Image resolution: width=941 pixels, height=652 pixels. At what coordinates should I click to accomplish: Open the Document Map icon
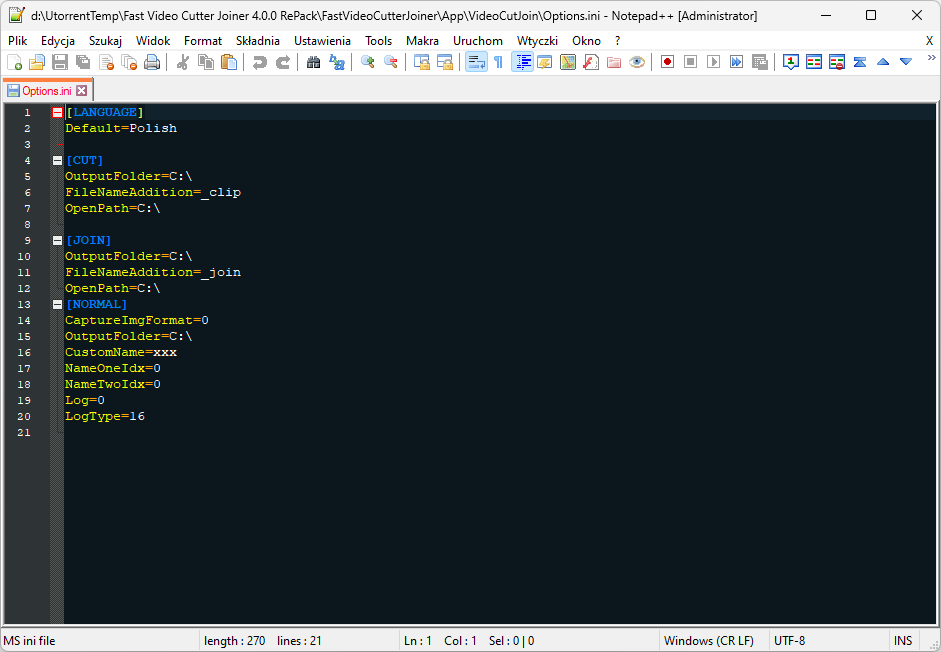click(x=568, y=62)
